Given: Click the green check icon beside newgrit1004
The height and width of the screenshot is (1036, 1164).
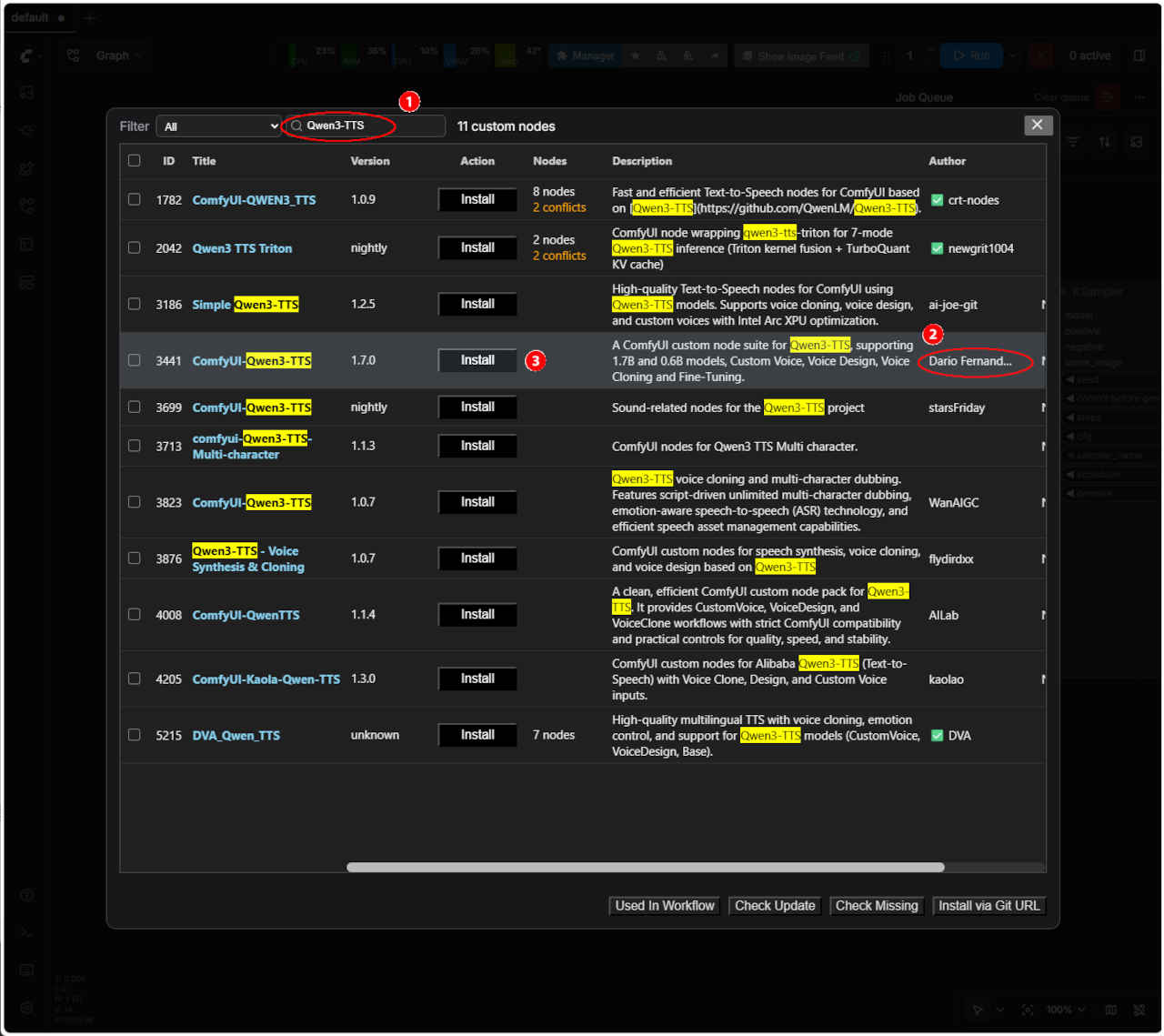Looking at the screenshot, I should (x=937, y=248).
